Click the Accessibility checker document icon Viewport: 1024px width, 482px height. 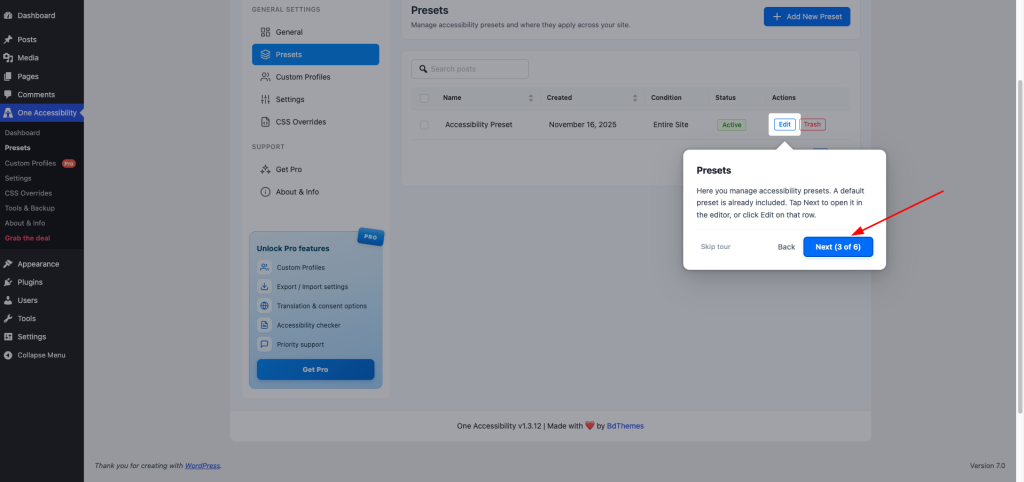point(264,325)
